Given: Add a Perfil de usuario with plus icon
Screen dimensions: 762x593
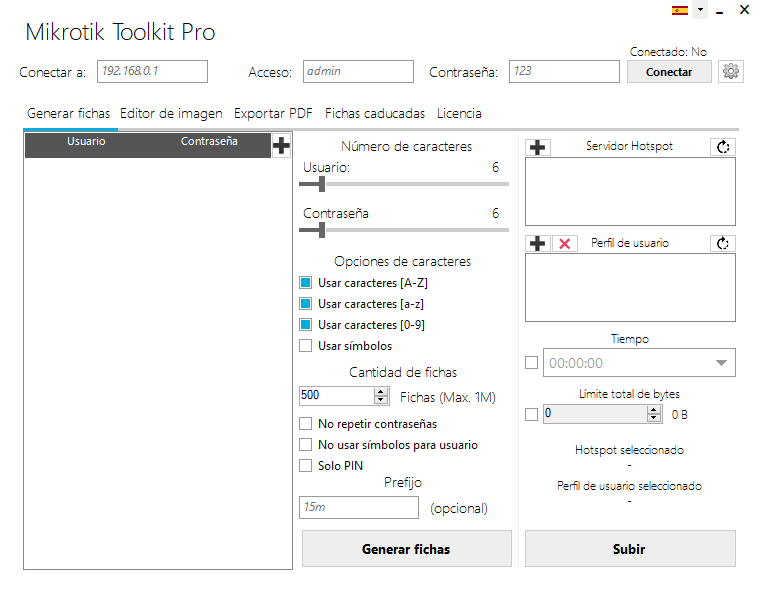Looking at the screenshot, I should pos(537,243).
